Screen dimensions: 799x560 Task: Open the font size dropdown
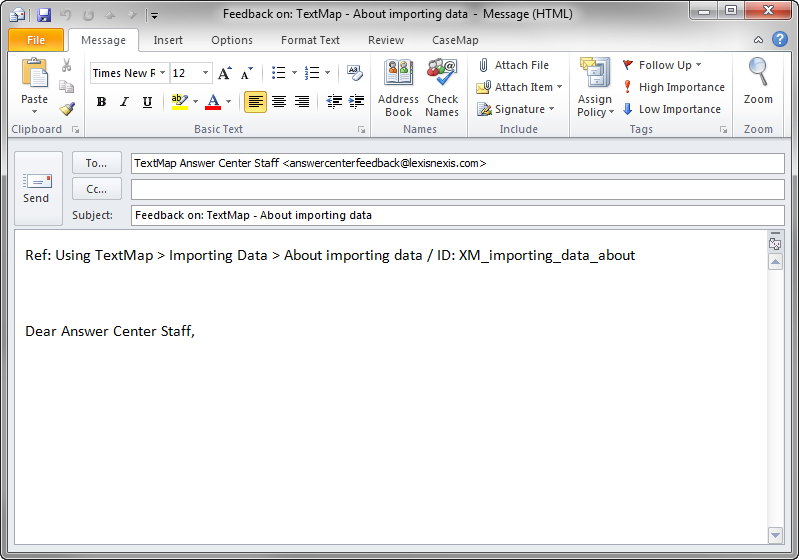click(x=205, y=73)
